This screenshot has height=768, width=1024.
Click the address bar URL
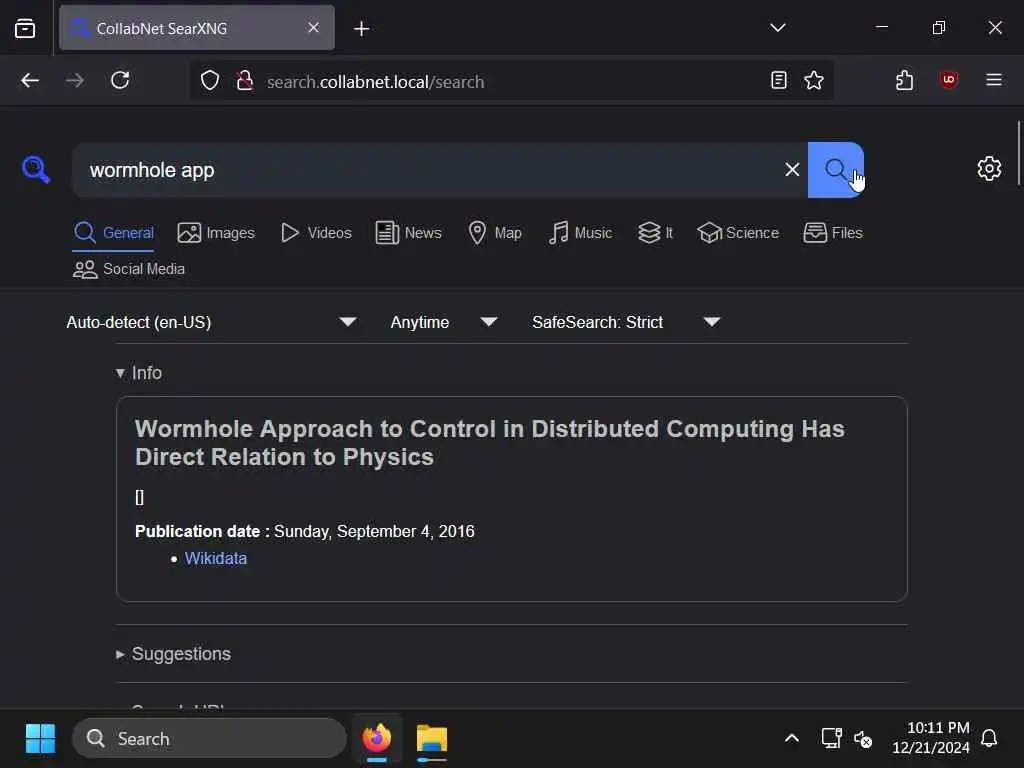376,82
